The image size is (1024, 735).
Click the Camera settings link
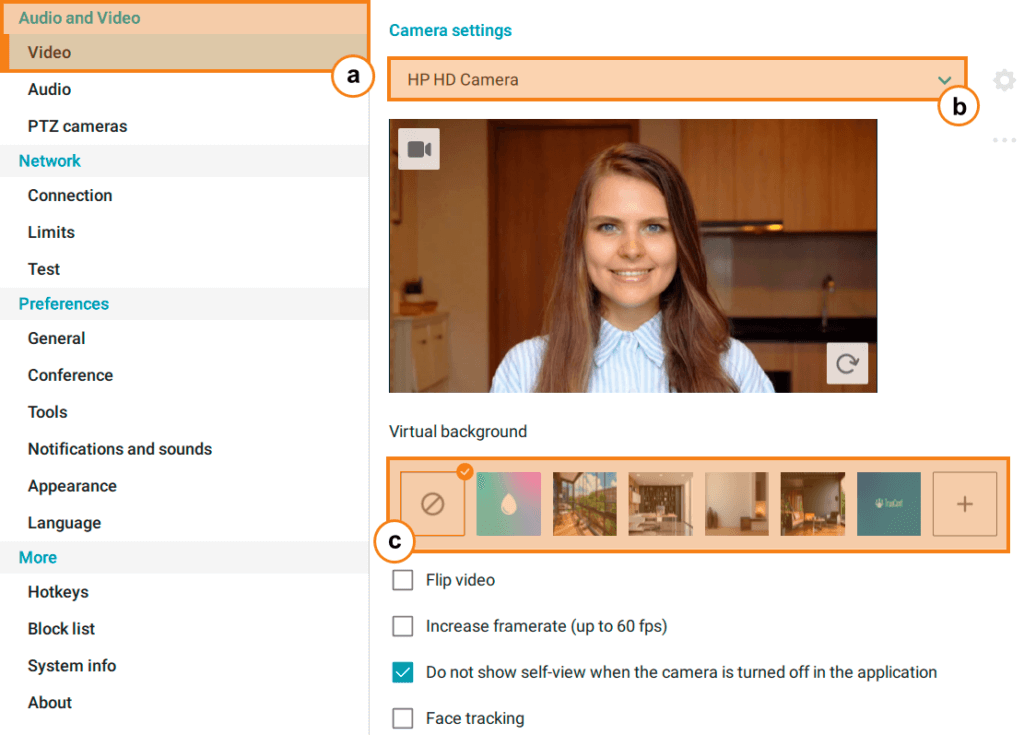tap(450, 30)
